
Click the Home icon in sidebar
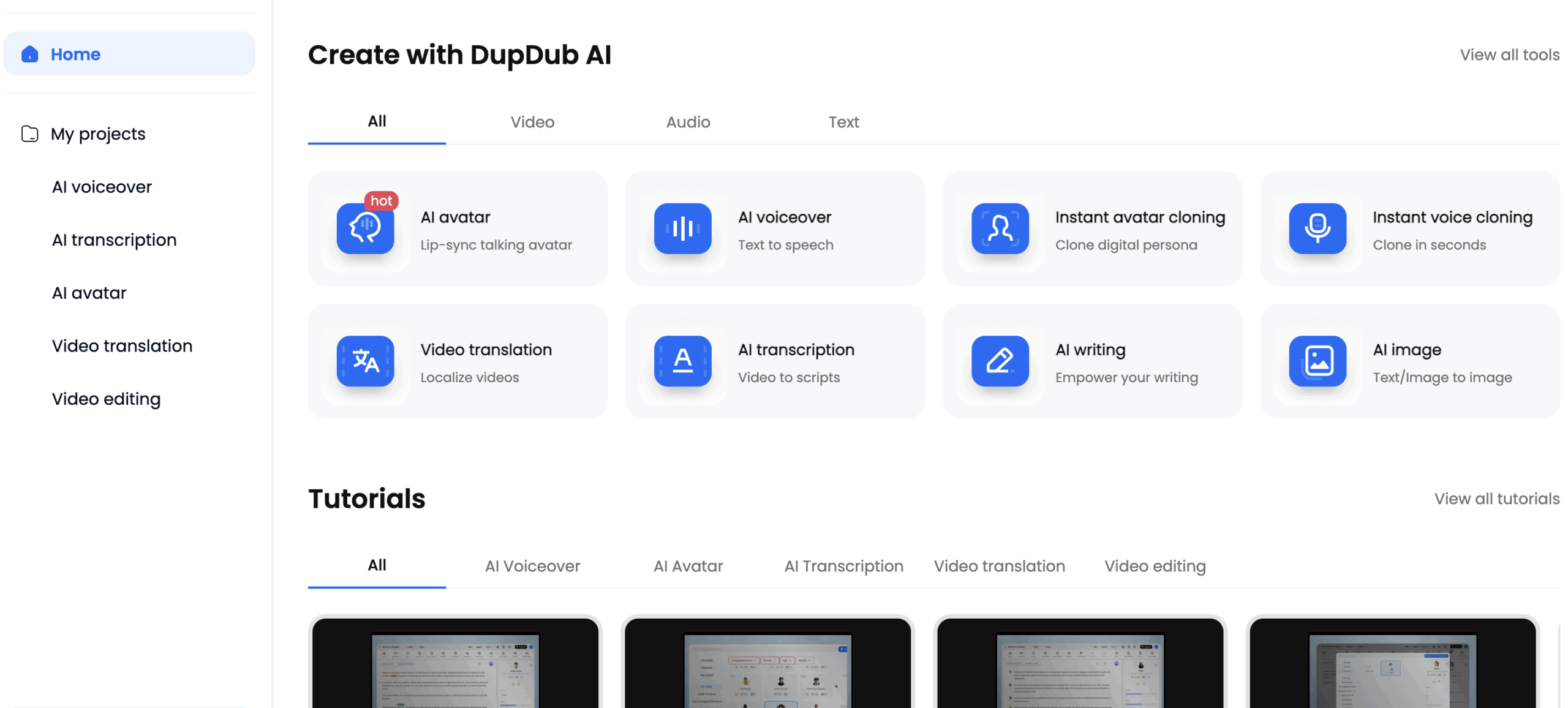click(29, 55)
